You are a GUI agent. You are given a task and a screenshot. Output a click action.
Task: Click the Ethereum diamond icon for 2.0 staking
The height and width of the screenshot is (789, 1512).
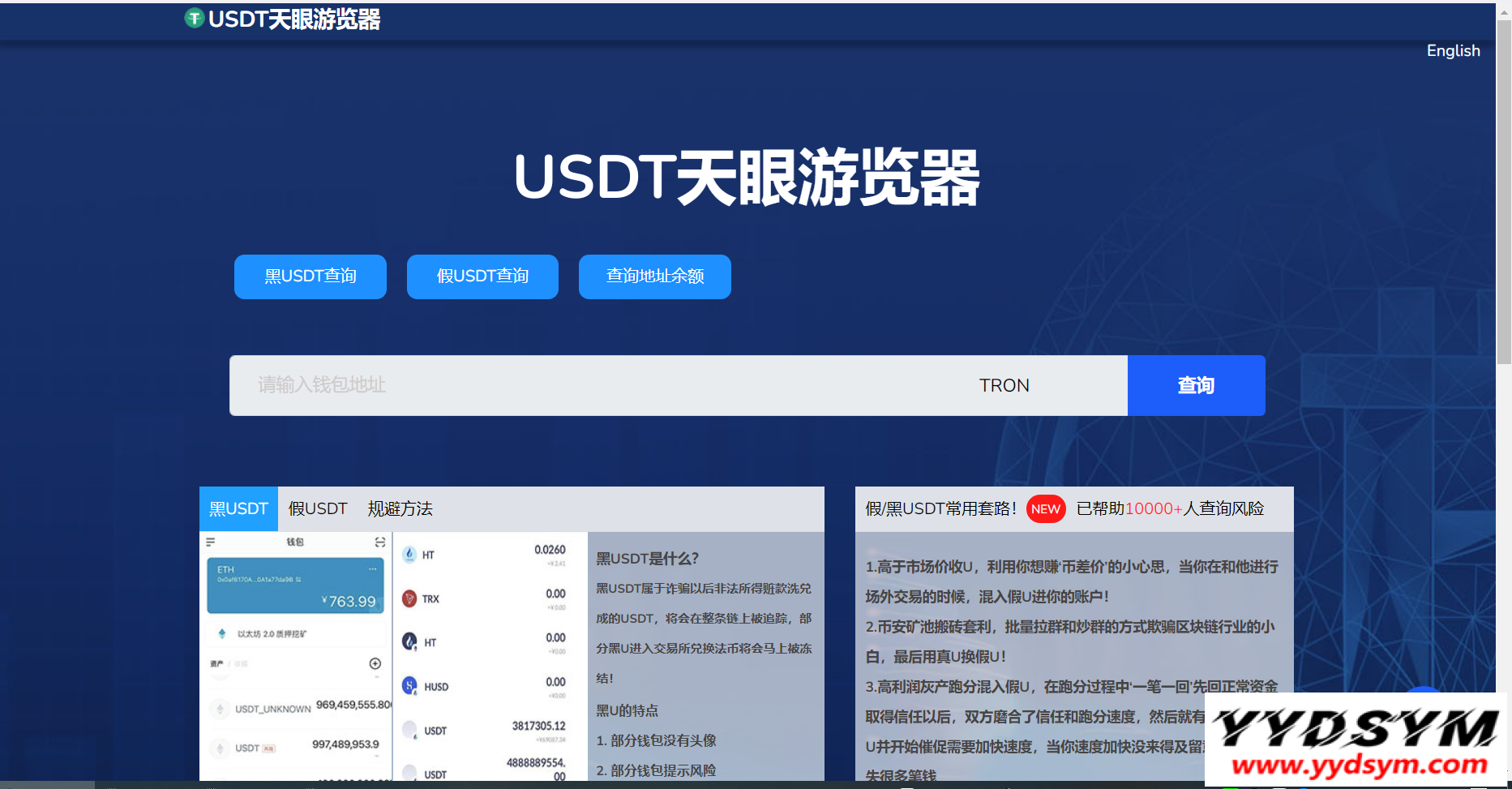(222, 633)
